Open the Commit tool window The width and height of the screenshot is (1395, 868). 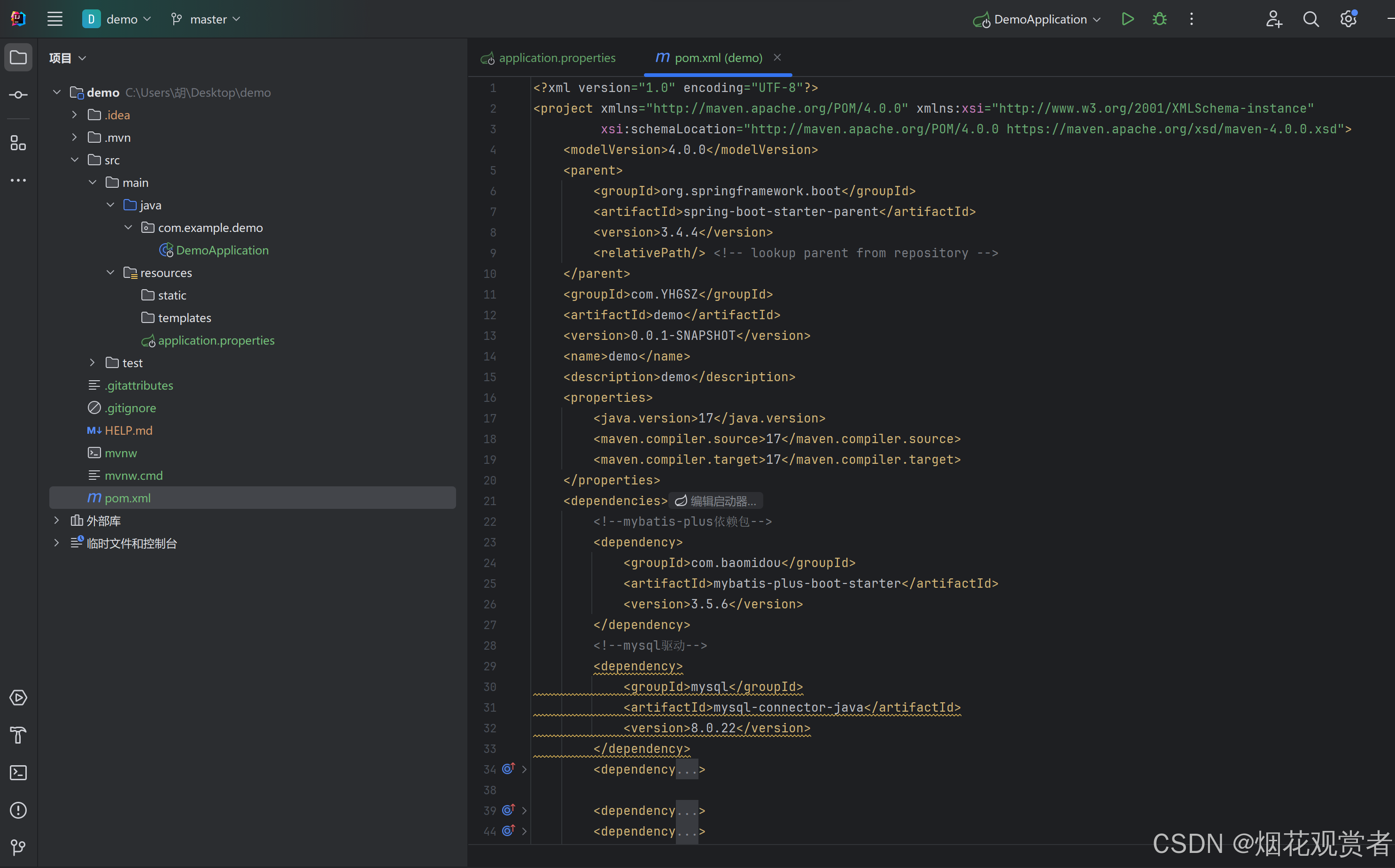[x=18, y=95]
